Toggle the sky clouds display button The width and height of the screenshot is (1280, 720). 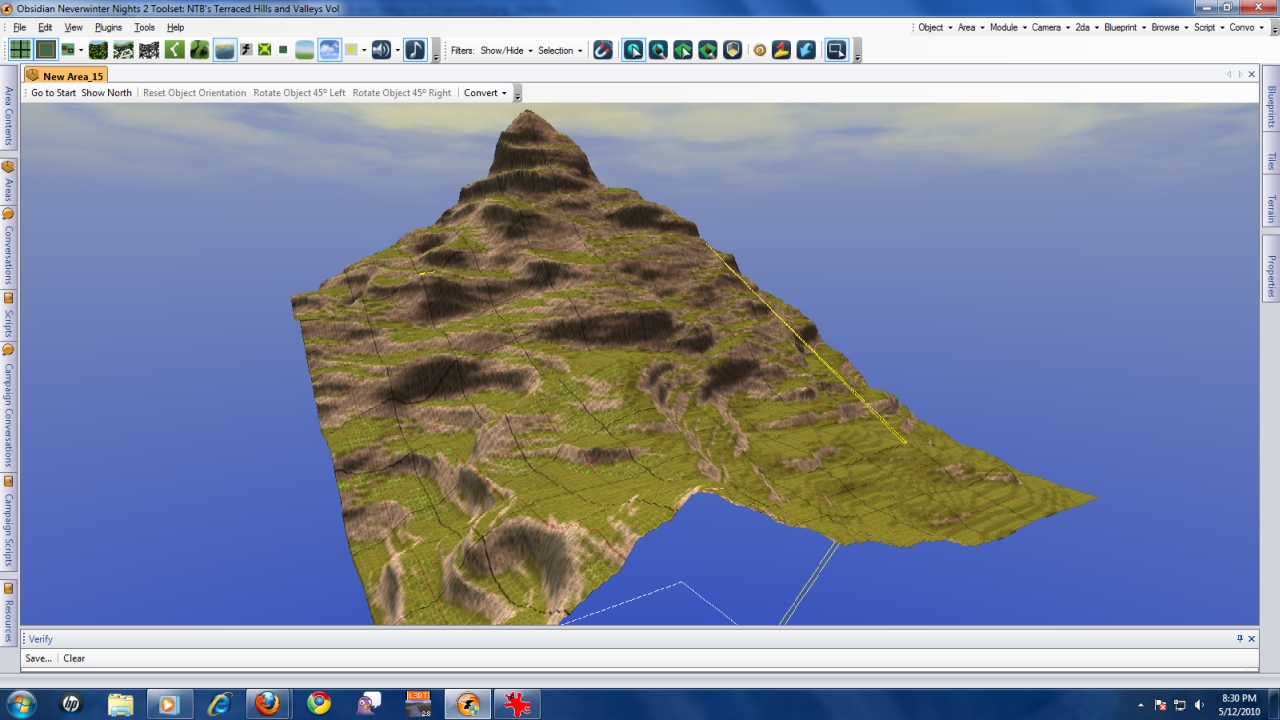pos(329,50)
